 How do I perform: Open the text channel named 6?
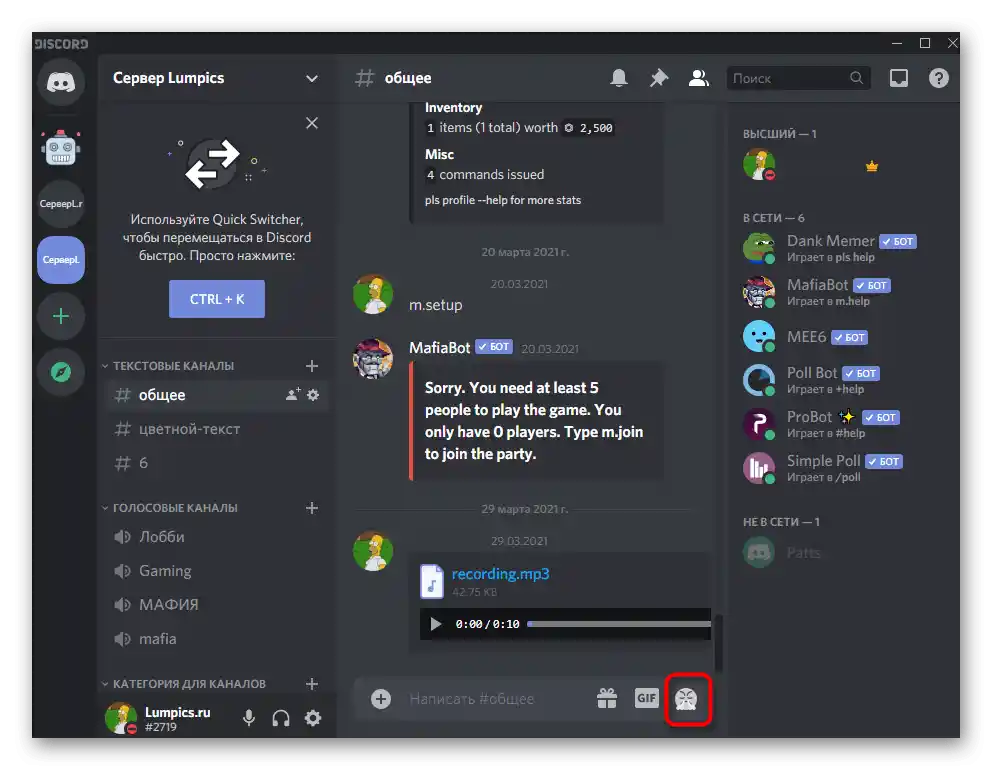[x=218, y=463]
